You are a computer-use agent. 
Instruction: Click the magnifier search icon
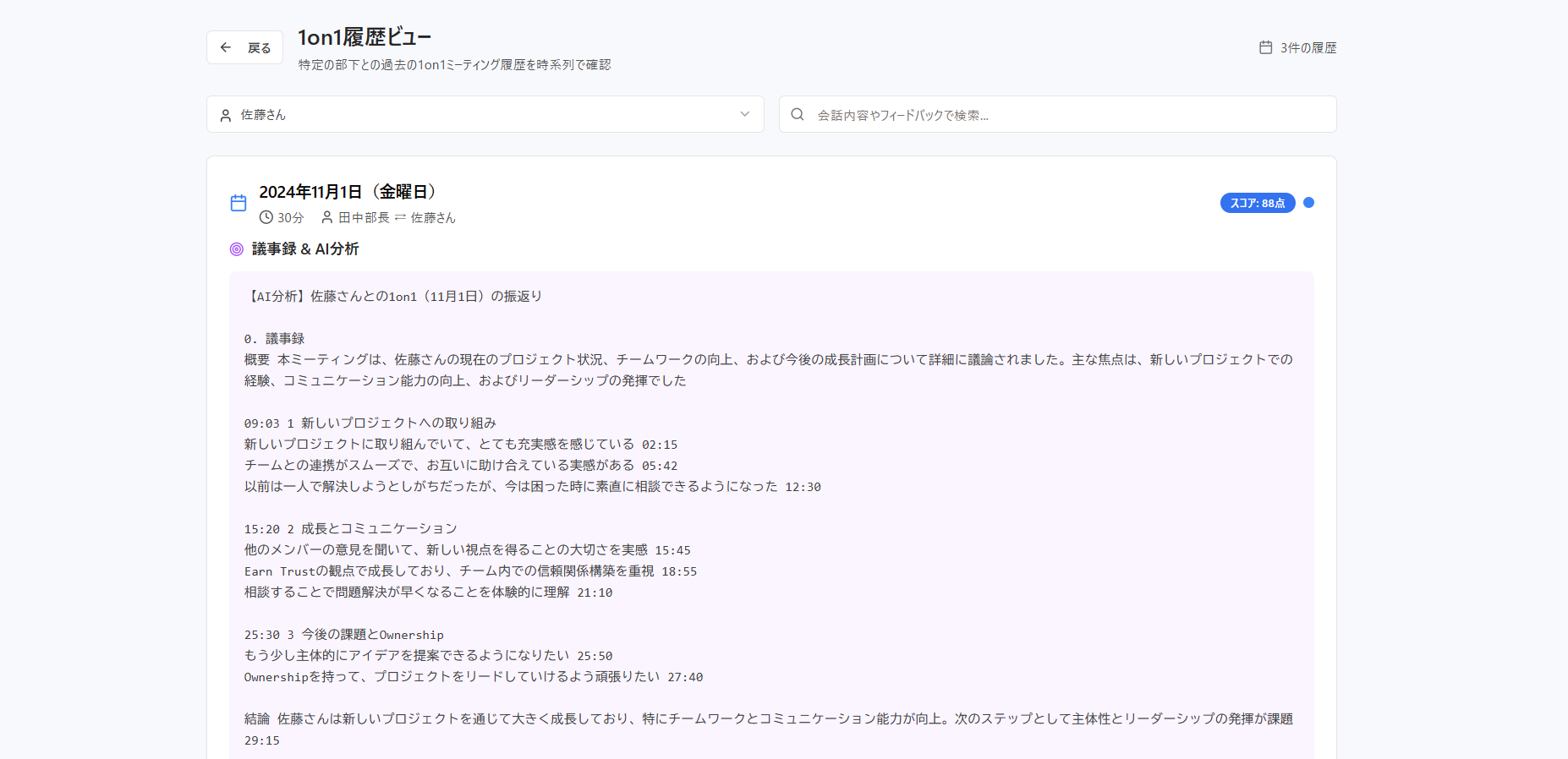797,114
